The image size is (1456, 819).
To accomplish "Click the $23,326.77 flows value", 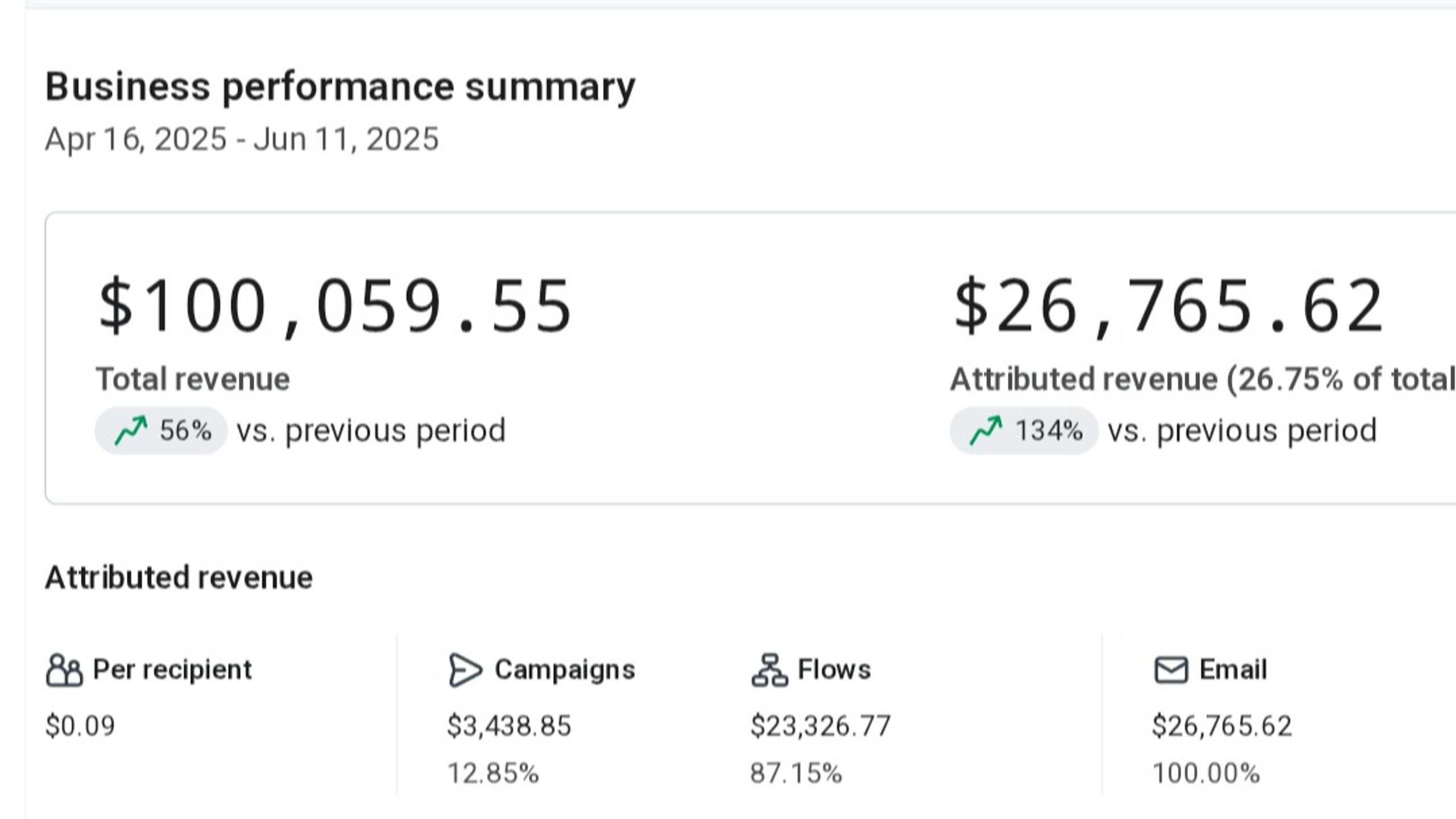I will click(x=821, y=726).
